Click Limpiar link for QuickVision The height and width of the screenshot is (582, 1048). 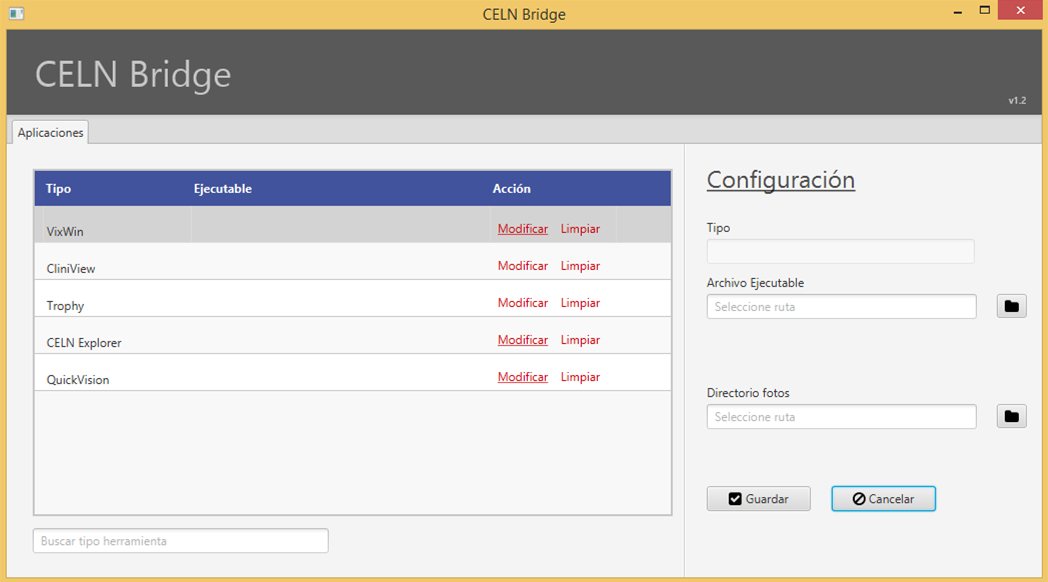(580, 377)
